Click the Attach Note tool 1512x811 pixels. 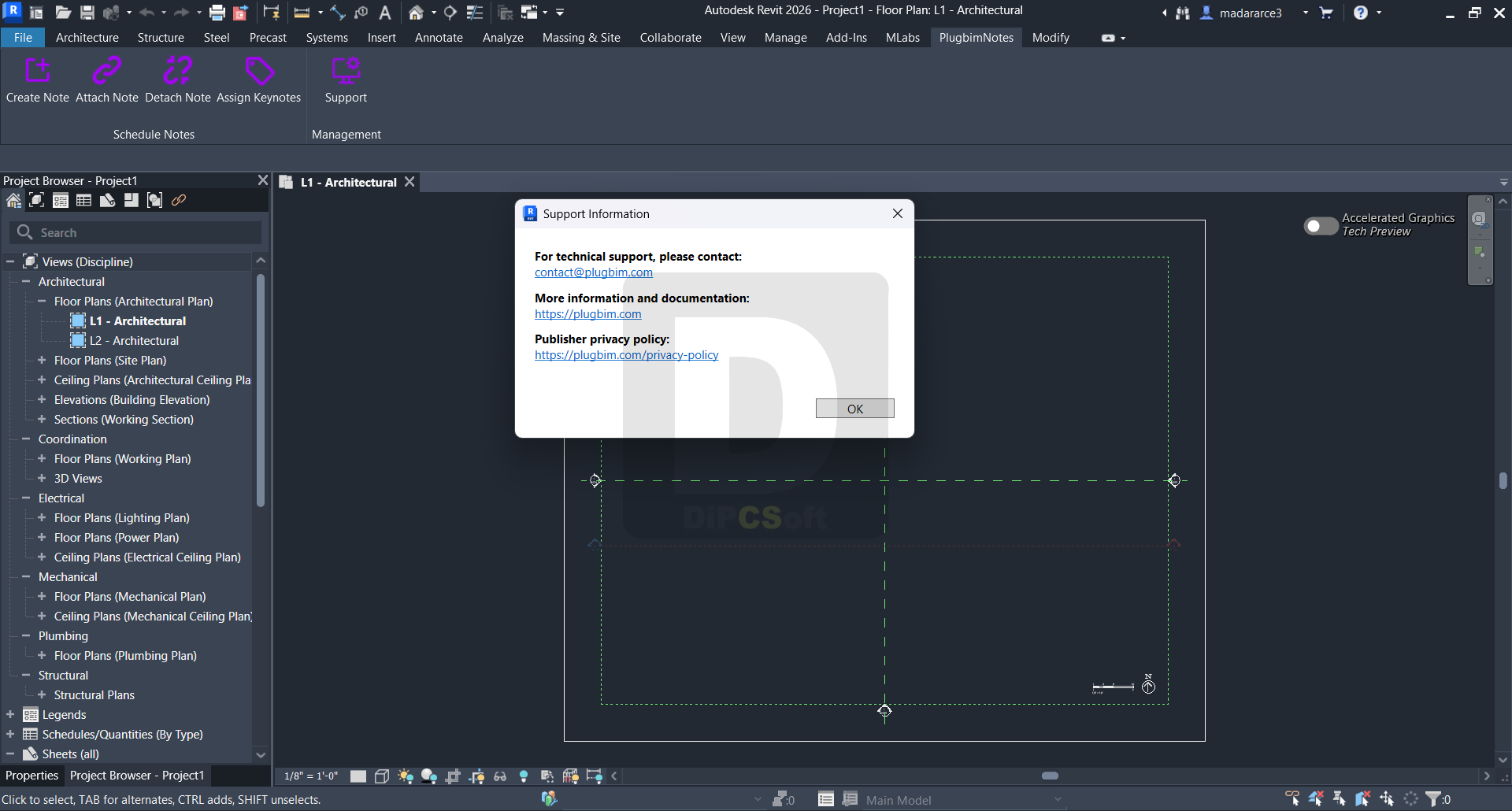click(107, 80)
